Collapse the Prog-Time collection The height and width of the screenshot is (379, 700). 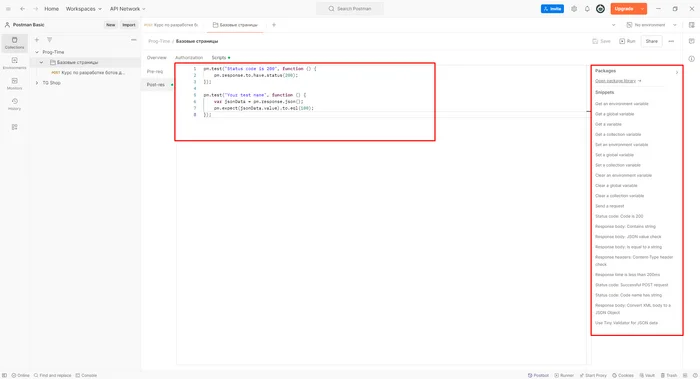coord(37,52)
